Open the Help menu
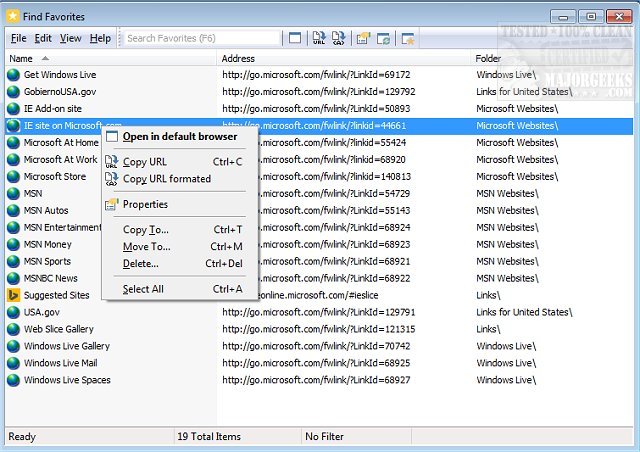 (x=100, y=38)
